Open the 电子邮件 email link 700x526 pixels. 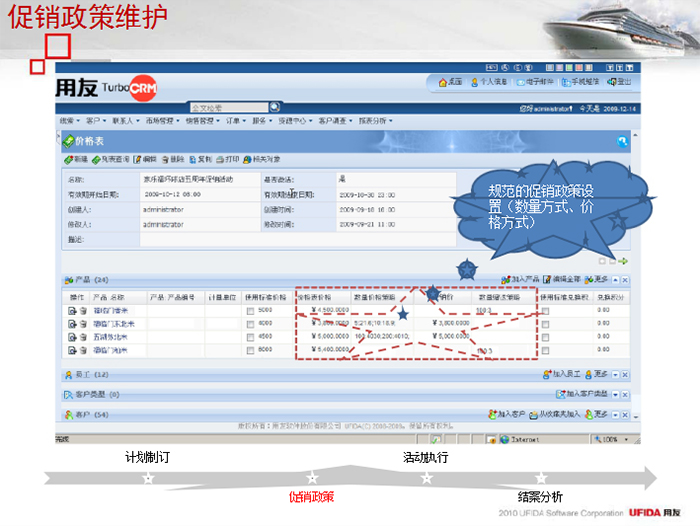(534, 82)
